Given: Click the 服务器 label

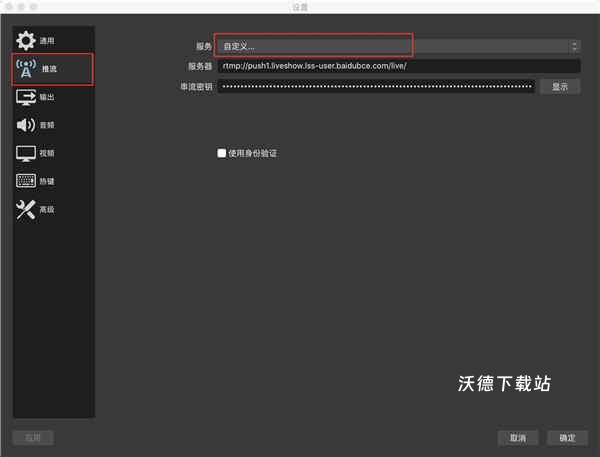Looking at the screenshot, I should coord(200,66).
